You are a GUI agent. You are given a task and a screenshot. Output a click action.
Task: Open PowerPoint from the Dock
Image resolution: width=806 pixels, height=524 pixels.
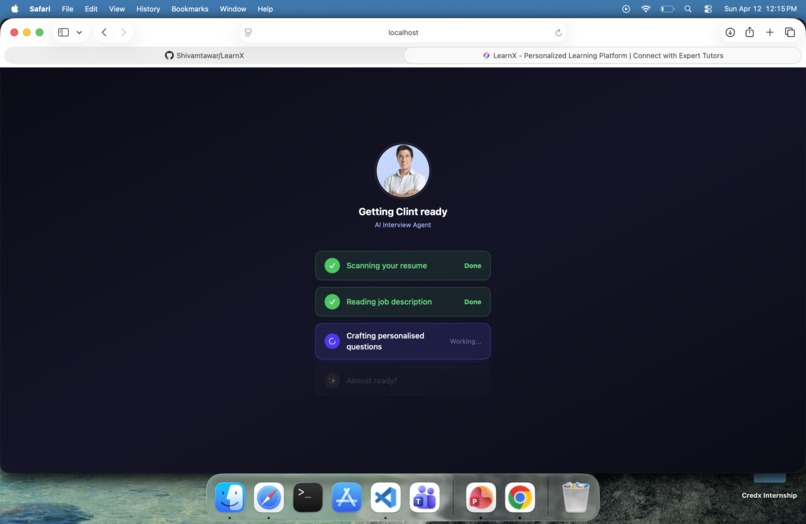[x=481, y=497]
